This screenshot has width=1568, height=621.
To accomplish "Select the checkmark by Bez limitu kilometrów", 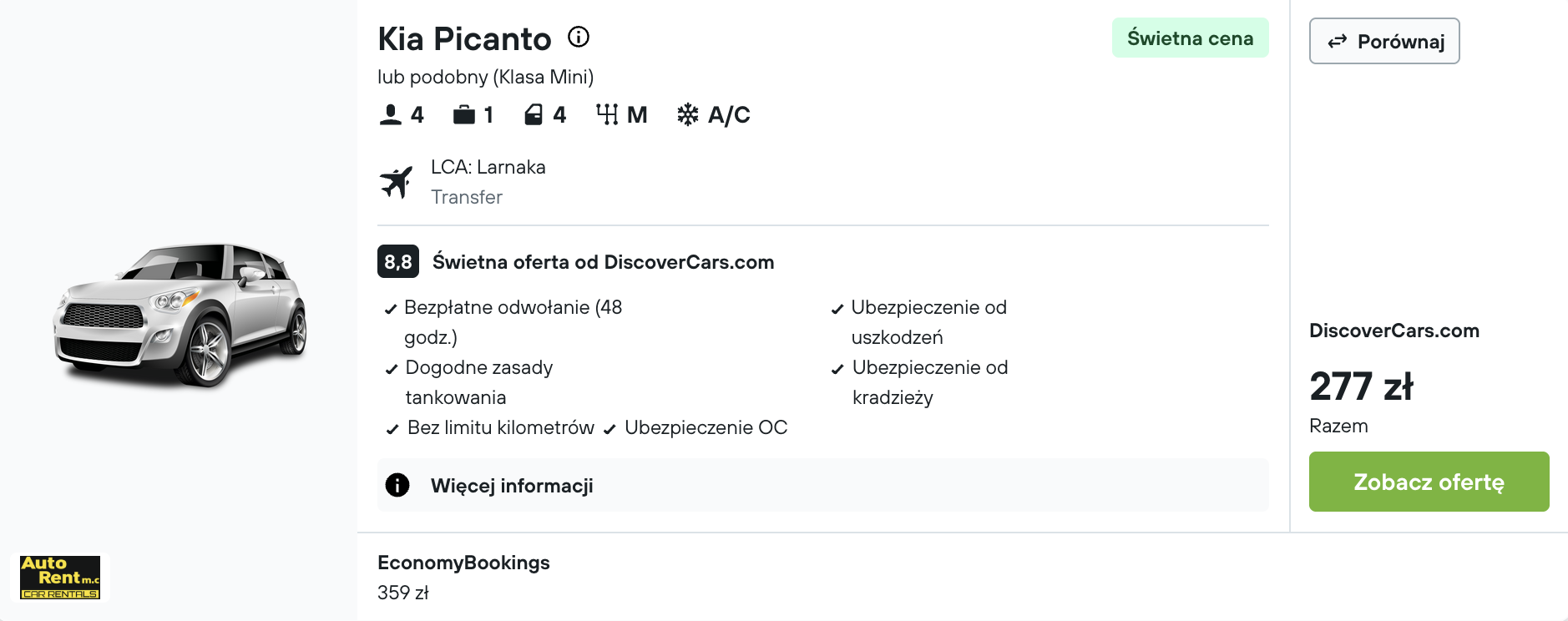I will 392,429.
